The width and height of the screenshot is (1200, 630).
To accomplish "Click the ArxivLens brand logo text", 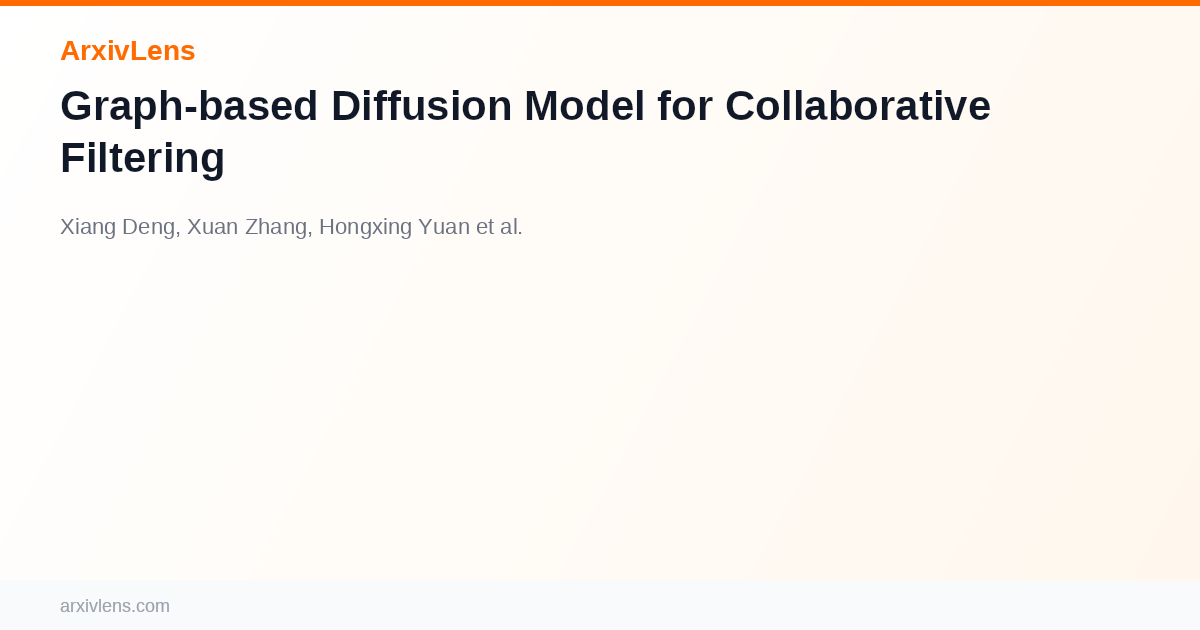I will coord(127,51).
